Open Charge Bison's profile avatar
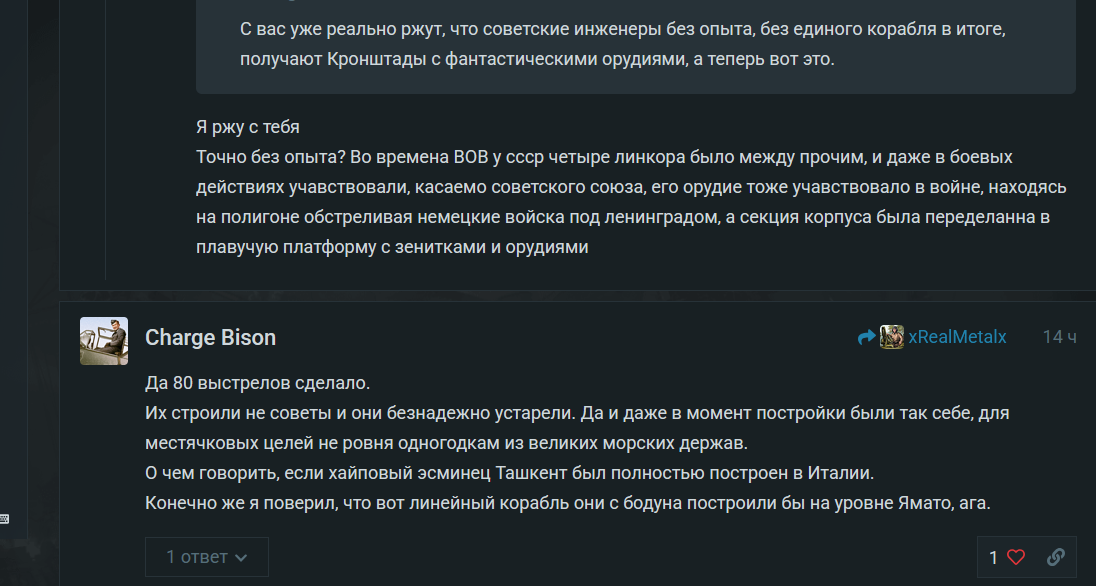This screenshot has width=1096, height=586. tap(103, 341)
